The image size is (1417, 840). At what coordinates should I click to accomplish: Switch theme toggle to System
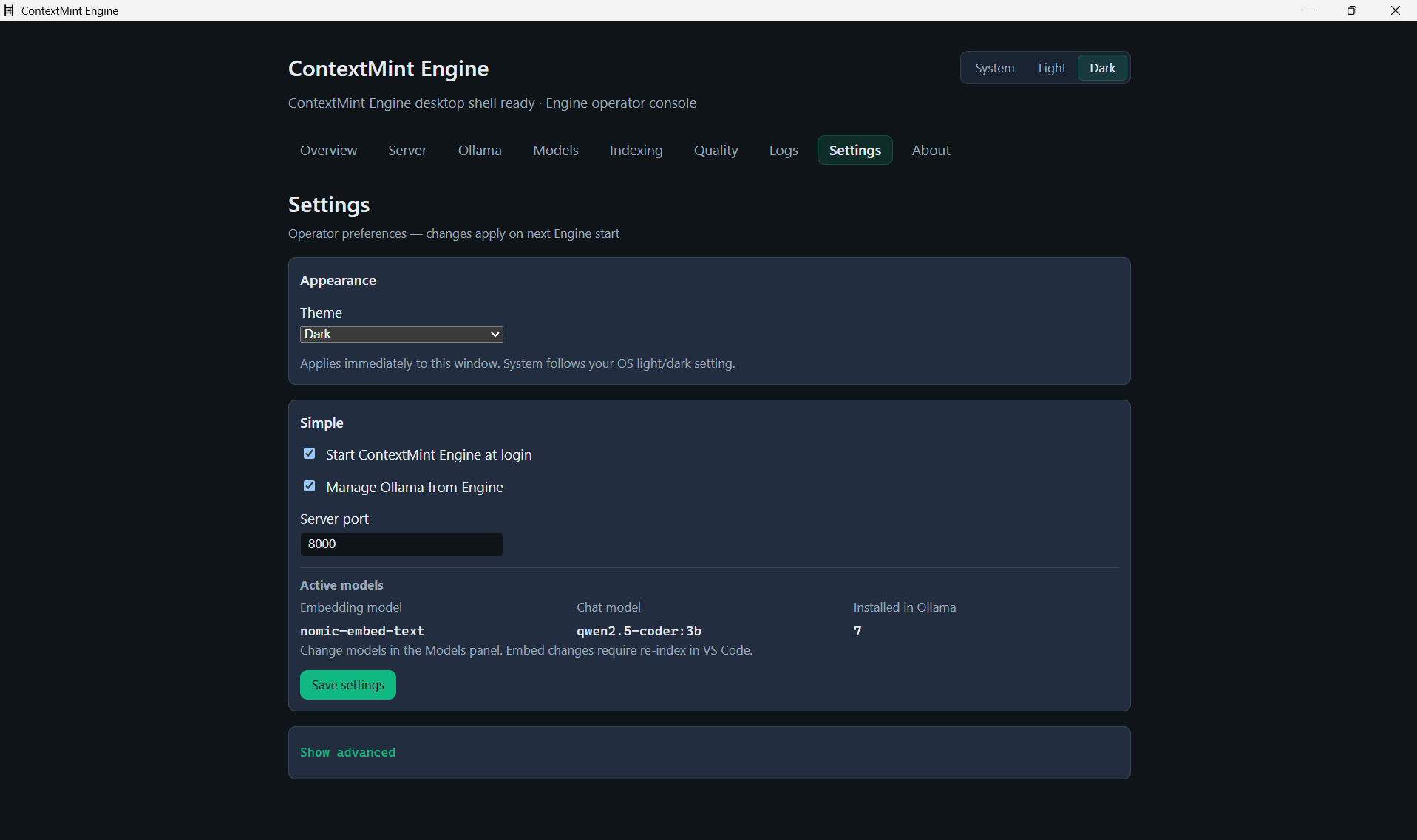pos(994,68)
